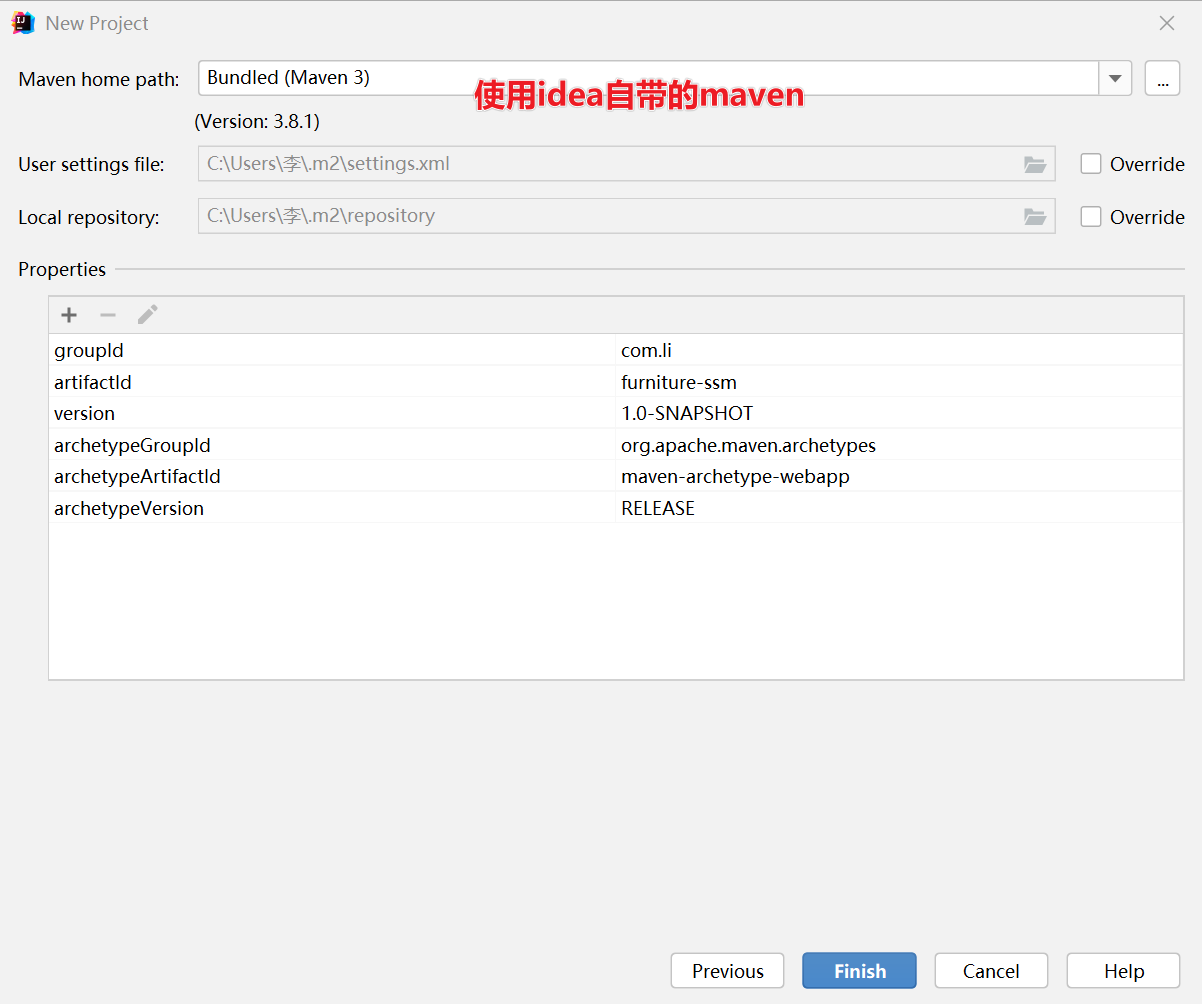Select the RELEASE value cell
Viewport: 1202px width, 1004px height.
coord(899,508)
